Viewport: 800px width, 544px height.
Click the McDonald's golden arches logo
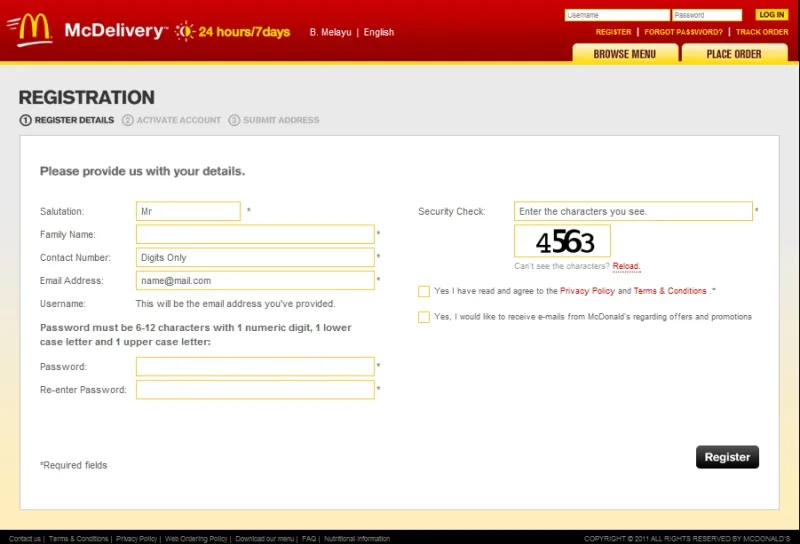pyautogui.click(x=30, y=30)
